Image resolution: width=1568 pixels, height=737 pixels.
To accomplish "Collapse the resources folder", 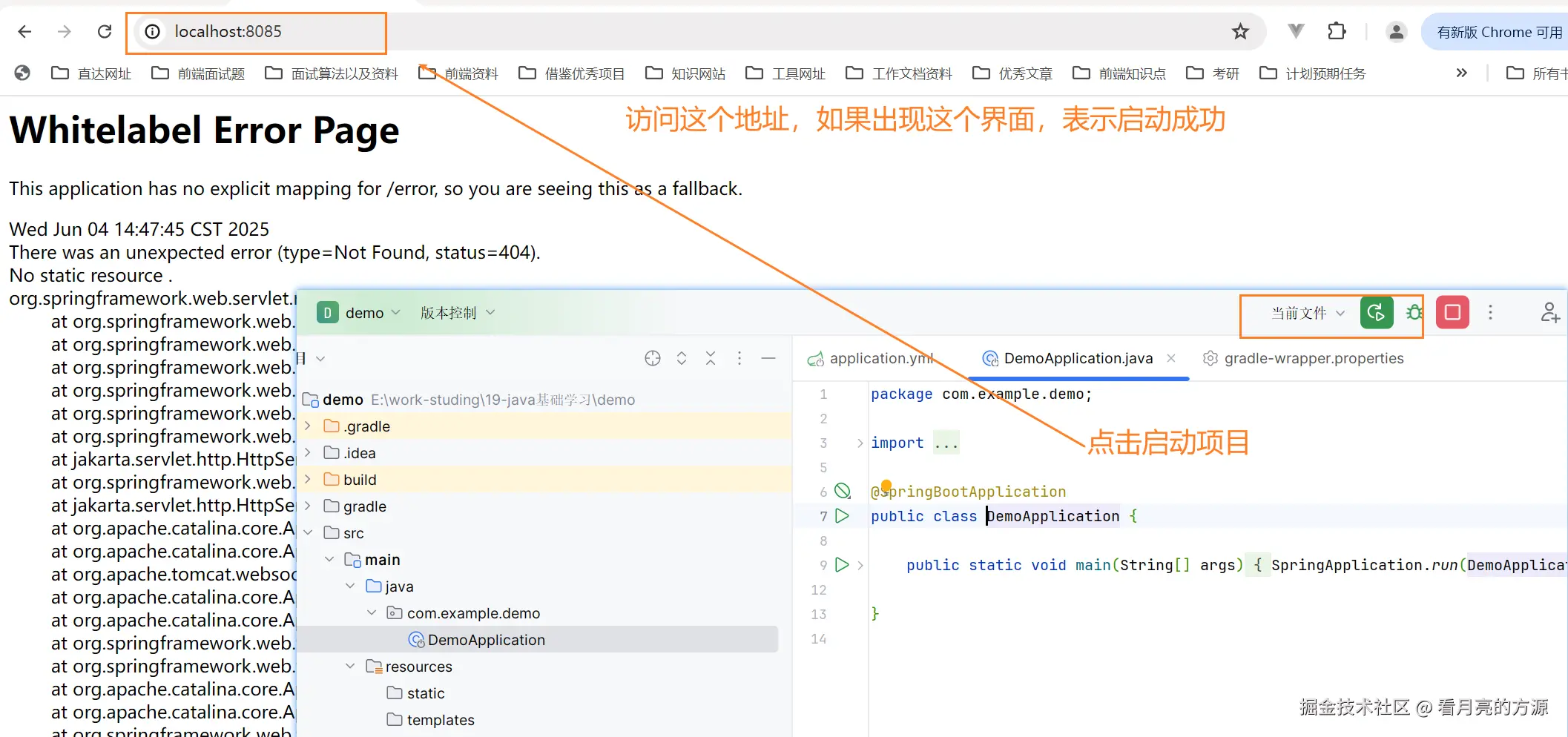I will pyautogui.click(x=350, y=667).
